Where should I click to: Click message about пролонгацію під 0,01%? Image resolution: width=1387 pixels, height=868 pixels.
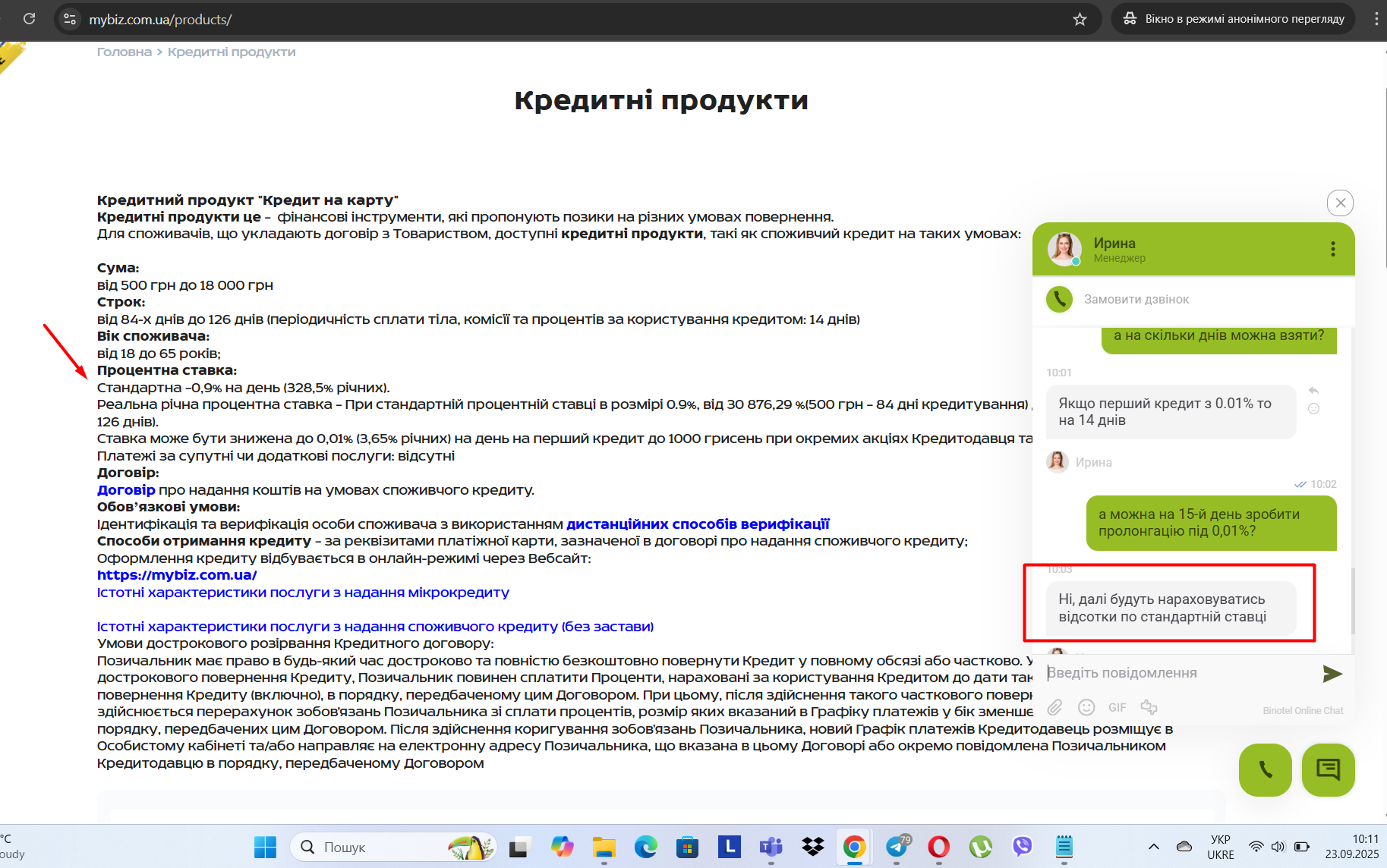click(x=1212, y=523)
